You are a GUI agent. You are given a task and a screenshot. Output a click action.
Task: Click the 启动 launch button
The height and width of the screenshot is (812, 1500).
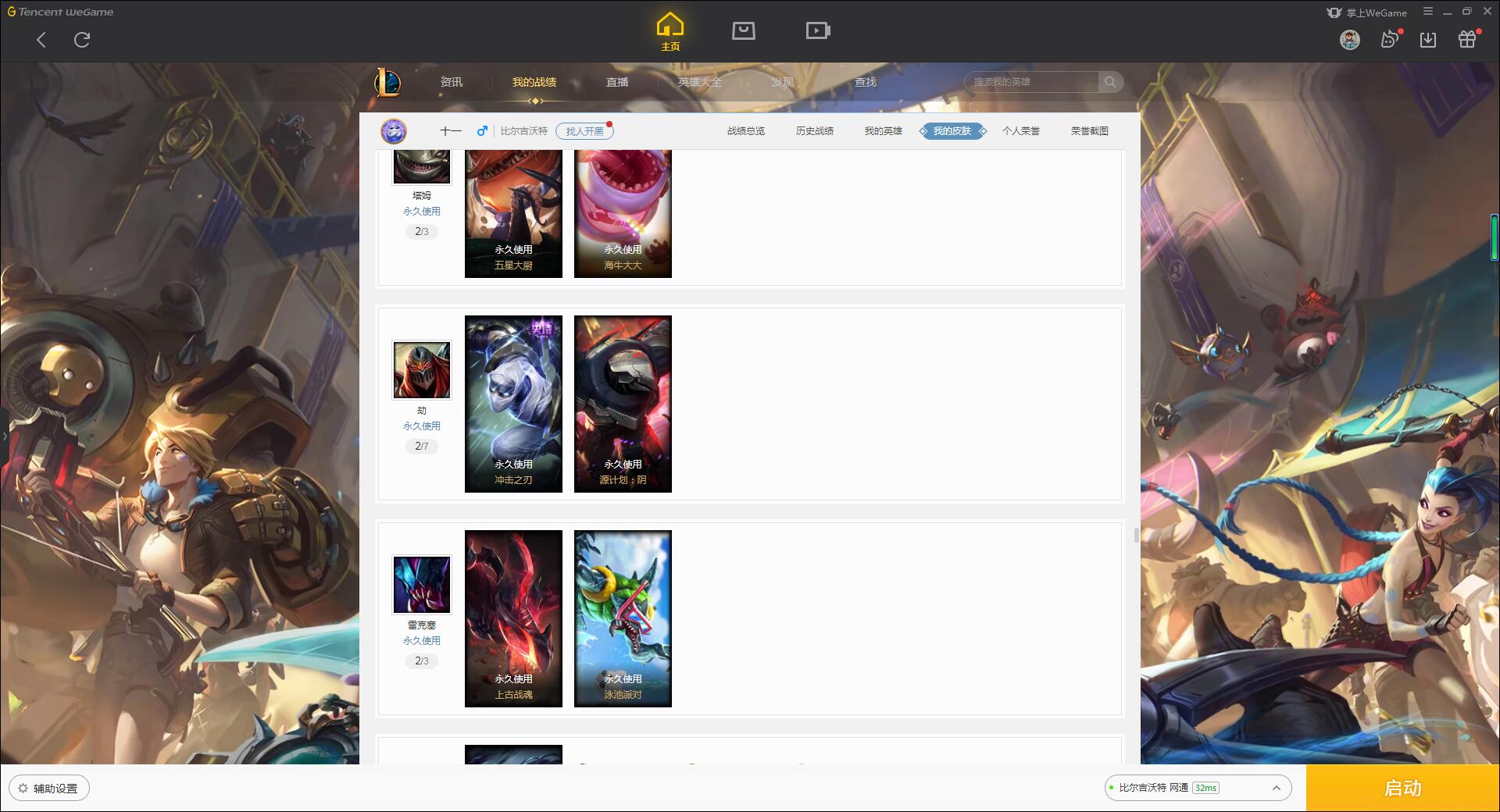pos(1403,788)
